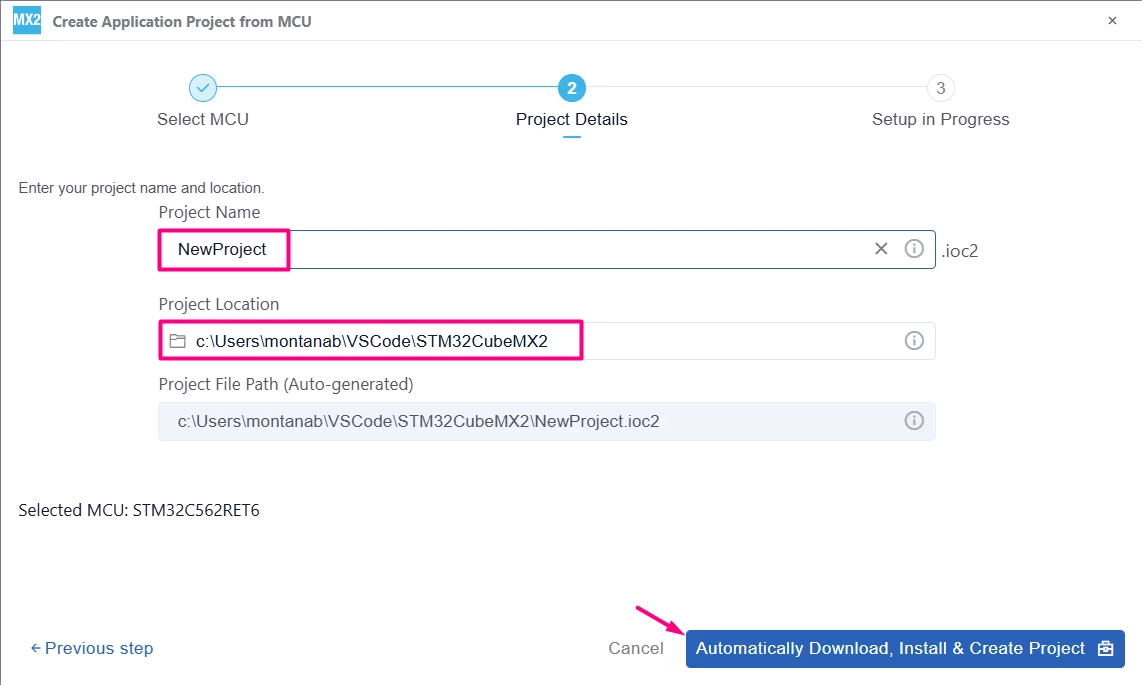Close the Create Application Project dialog
This screenshot has width=1142, height=685.
coord(1112,20)
